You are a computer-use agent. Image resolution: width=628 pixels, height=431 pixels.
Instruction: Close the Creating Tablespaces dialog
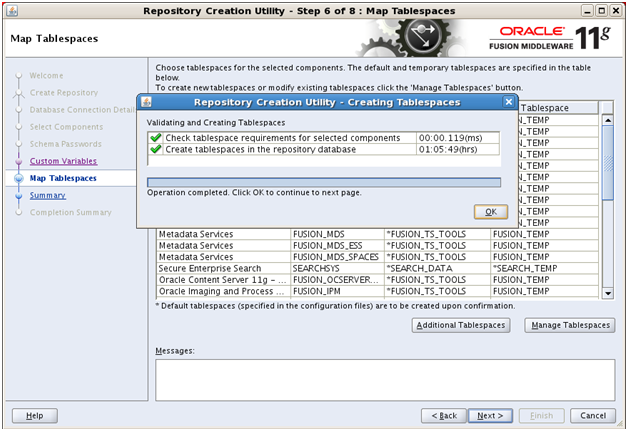click(508, 102)
